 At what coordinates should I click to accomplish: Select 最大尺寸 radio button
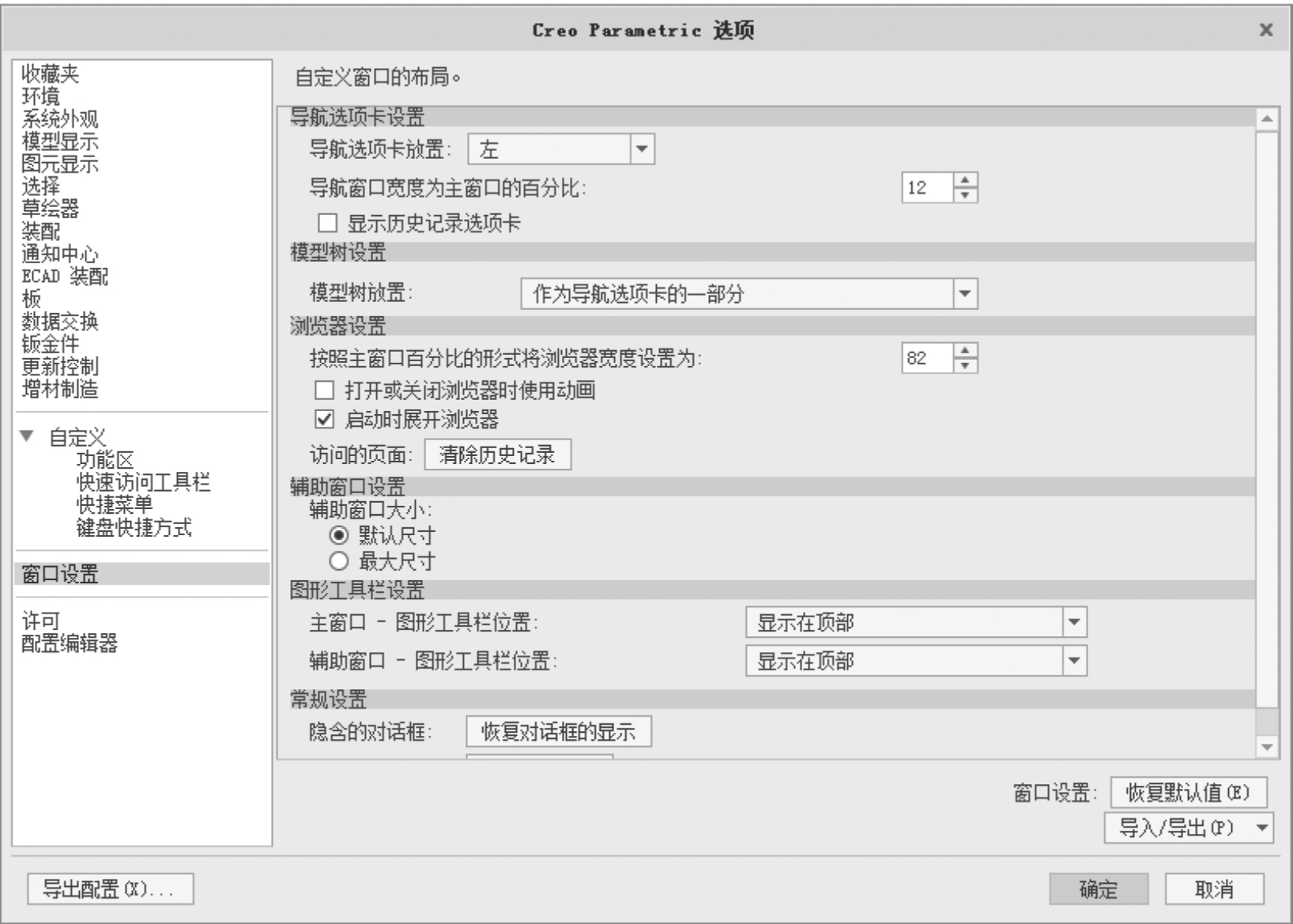(338, 561)
